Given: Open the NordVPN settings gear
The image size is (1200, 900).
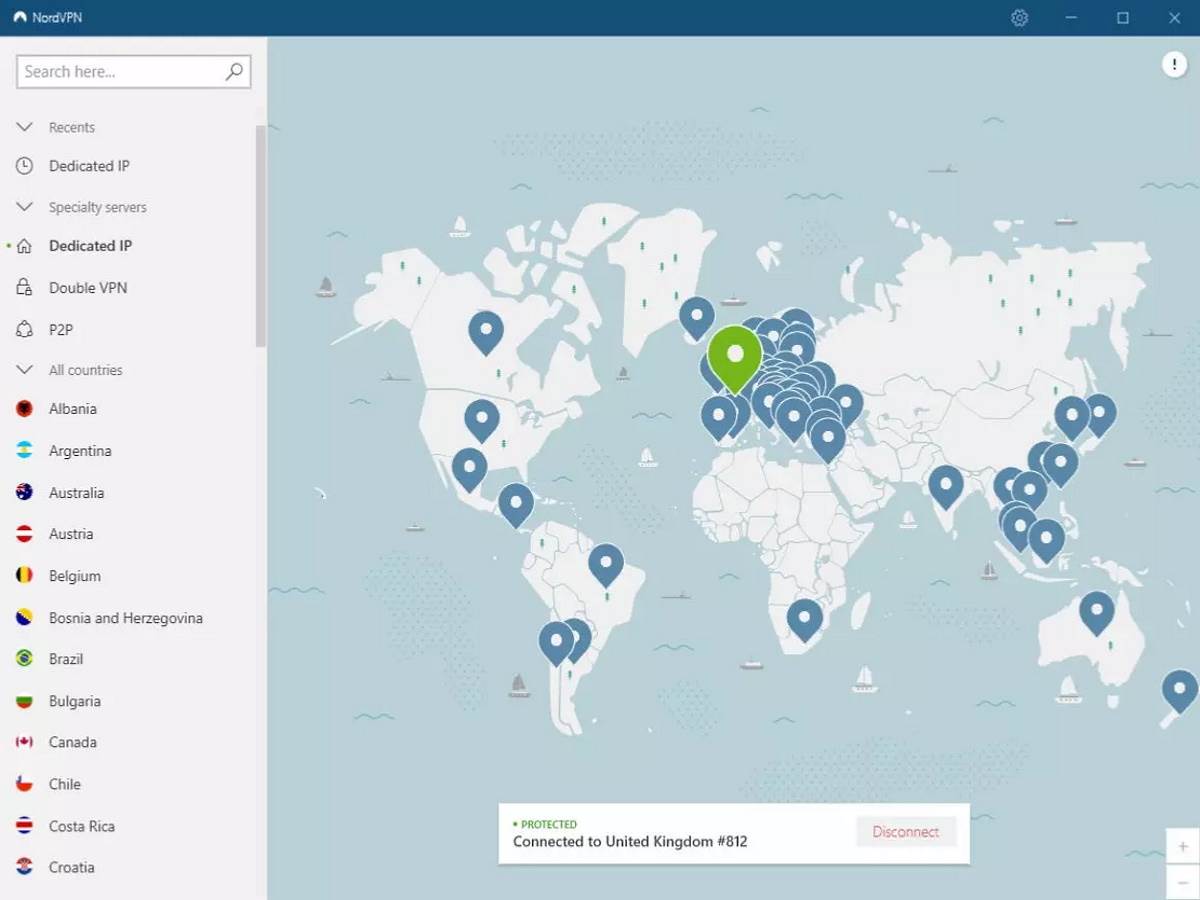Looking at the screenshot, I should click(x=1019, y=18).
